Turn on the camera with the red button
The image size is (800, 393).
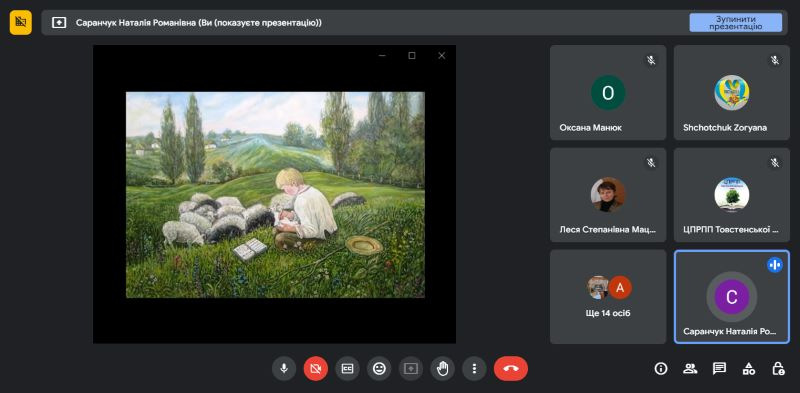pos(315,369)
